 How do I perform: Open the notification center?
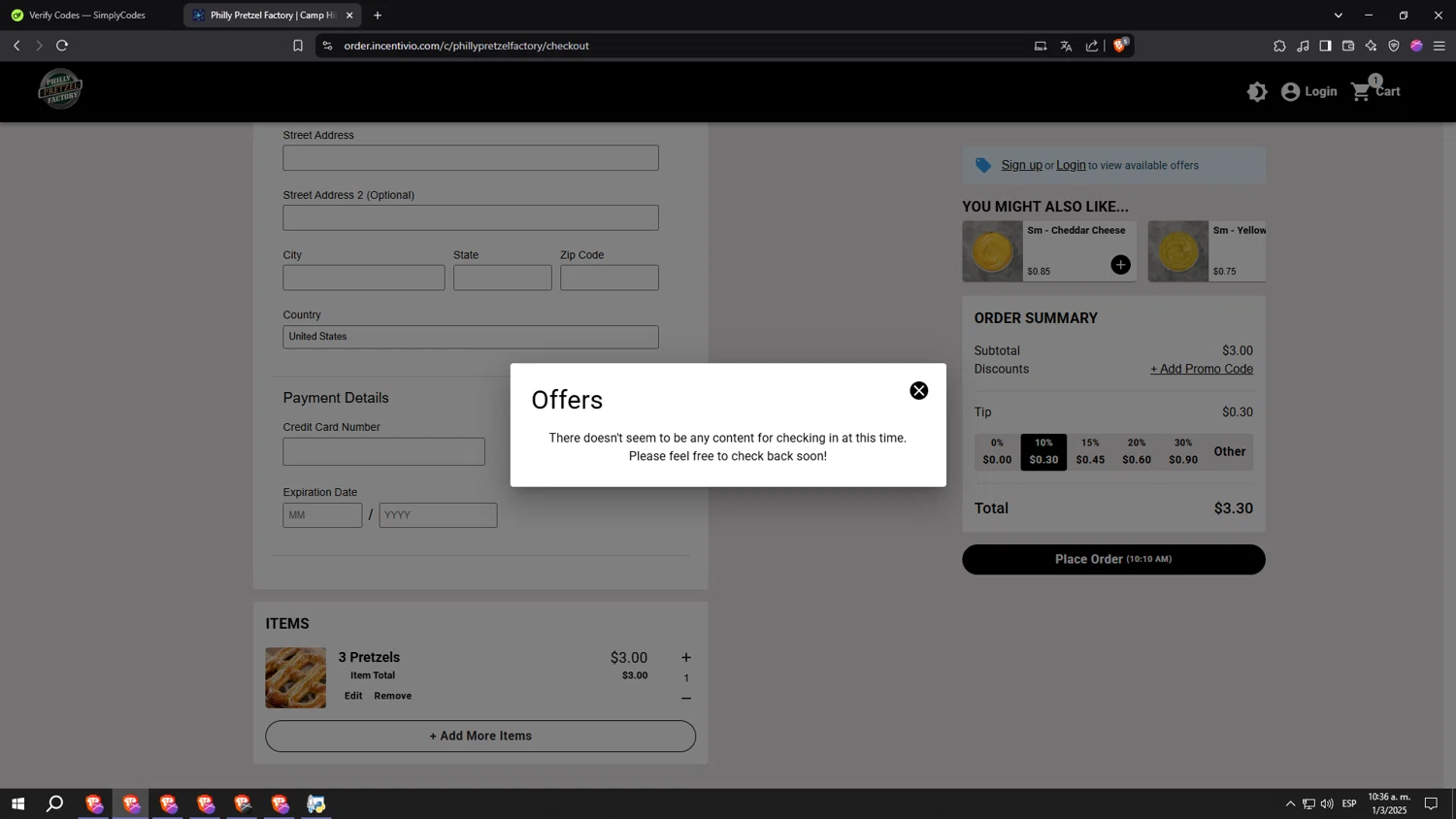(1431, 803)
